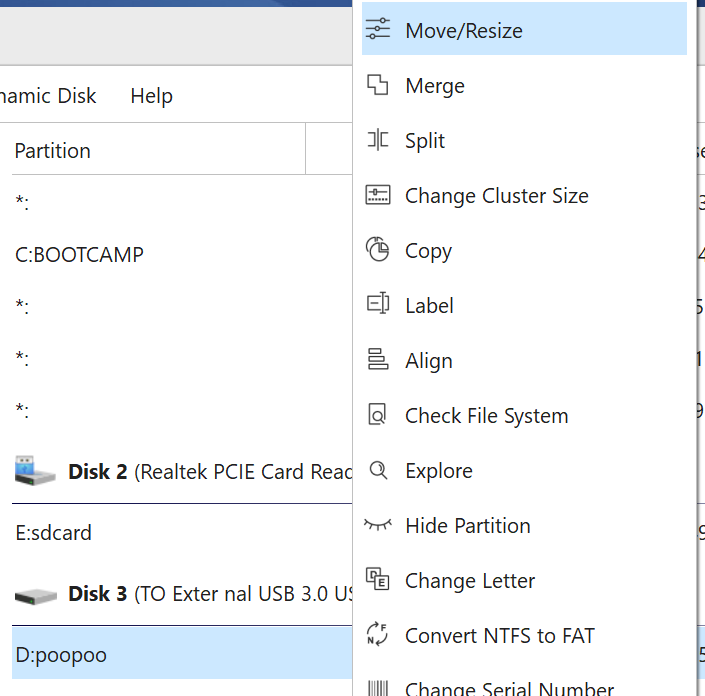Open the Dynamic Disk menu
Screen dimensions: 705x696
click(48, 96)
